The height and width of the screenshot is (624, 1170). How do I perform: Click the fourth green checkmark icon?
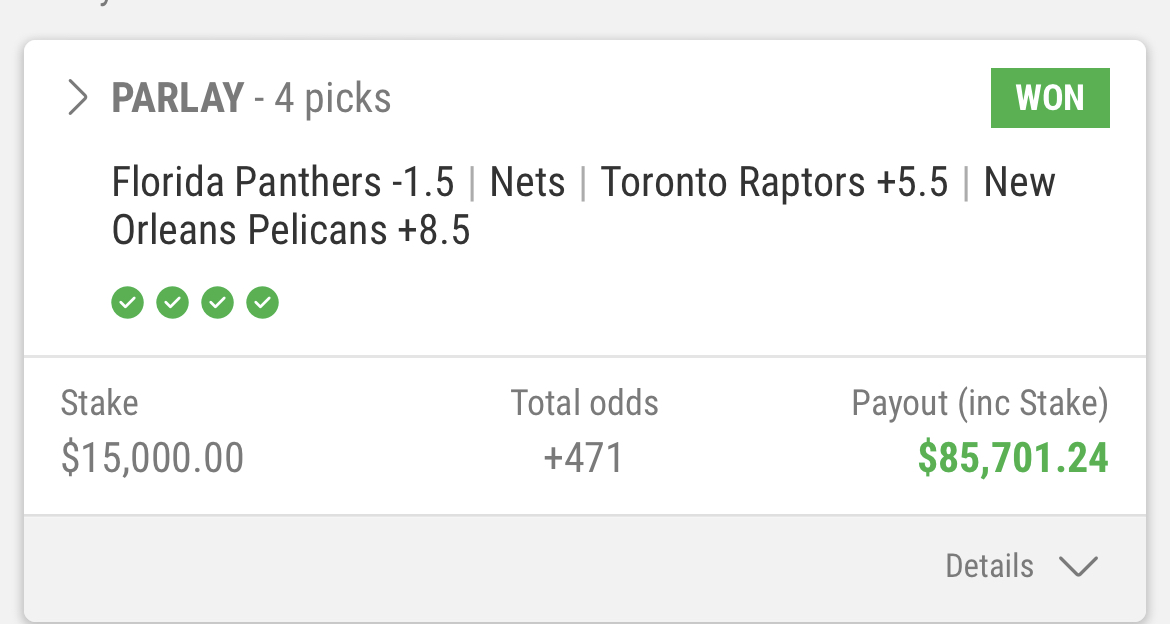click(262, 301)
